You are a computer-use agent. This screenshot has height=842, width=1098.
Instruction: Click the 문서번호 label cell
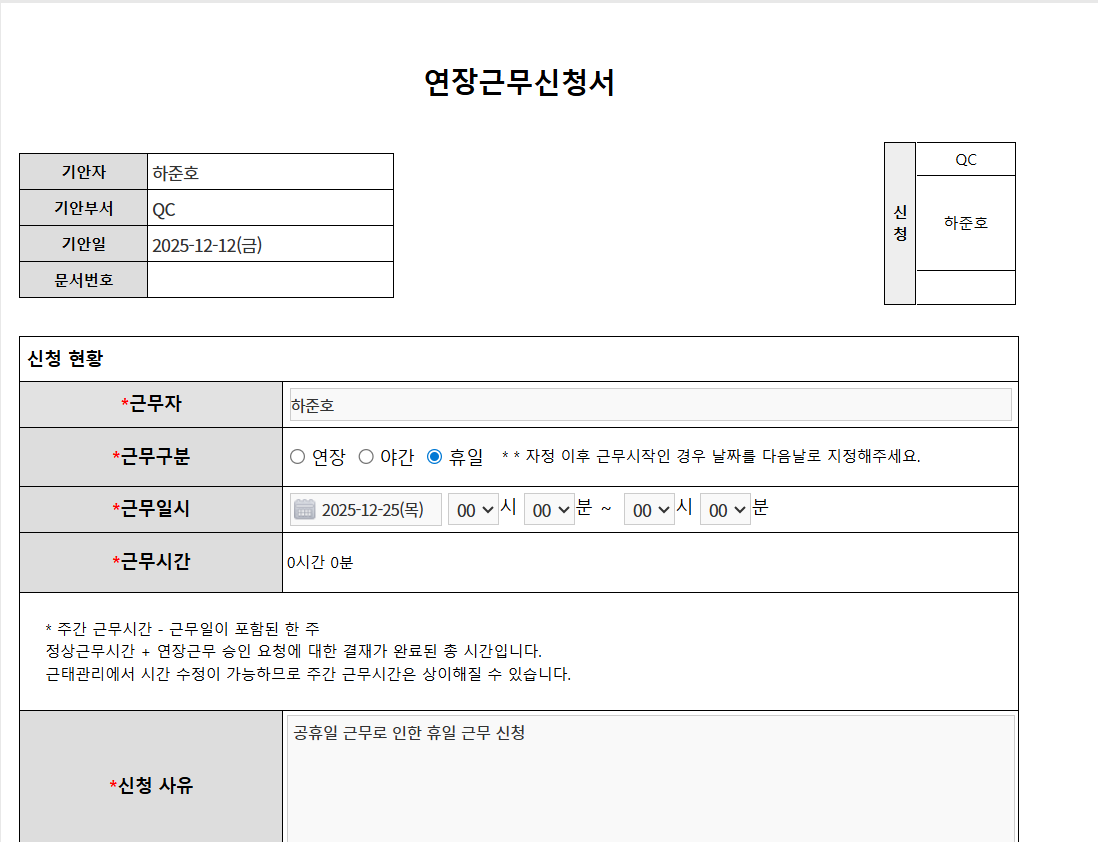pyautogui.click(x=83, y=280)
